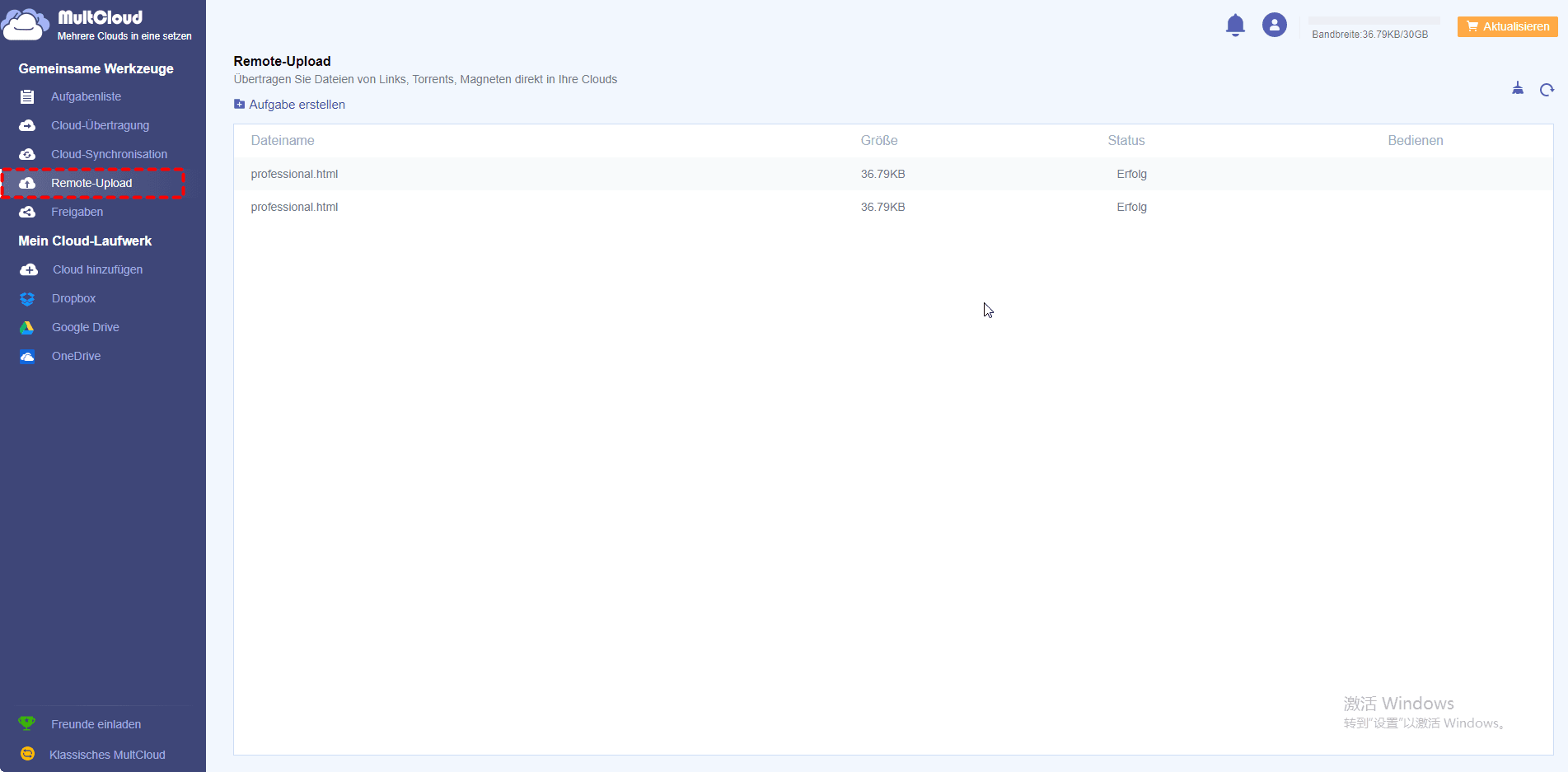This screenshot has height=772, width=1568.
Task: Select the first professional.html file name
Action: tap(294, 174)
